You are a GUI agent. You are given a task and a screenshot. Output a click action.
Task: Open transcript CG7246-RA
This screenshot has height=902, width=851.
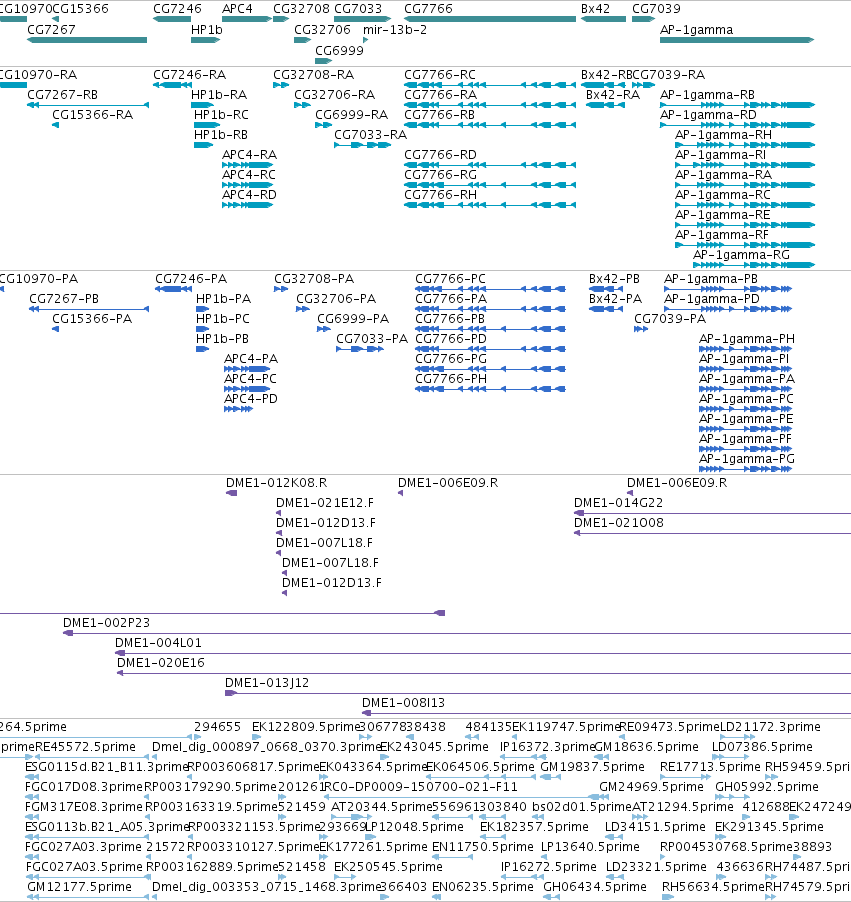tap(189, 75)
